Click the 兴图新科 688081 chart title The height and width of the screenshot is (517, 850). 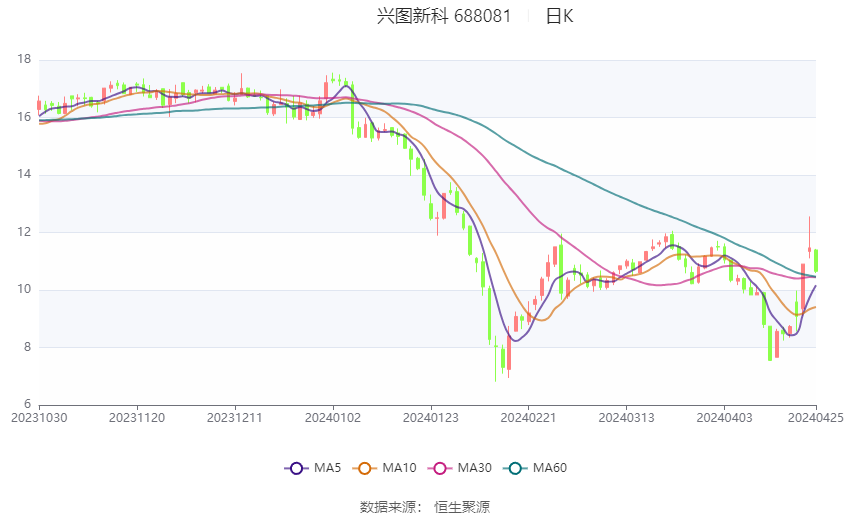click(444, 16)
